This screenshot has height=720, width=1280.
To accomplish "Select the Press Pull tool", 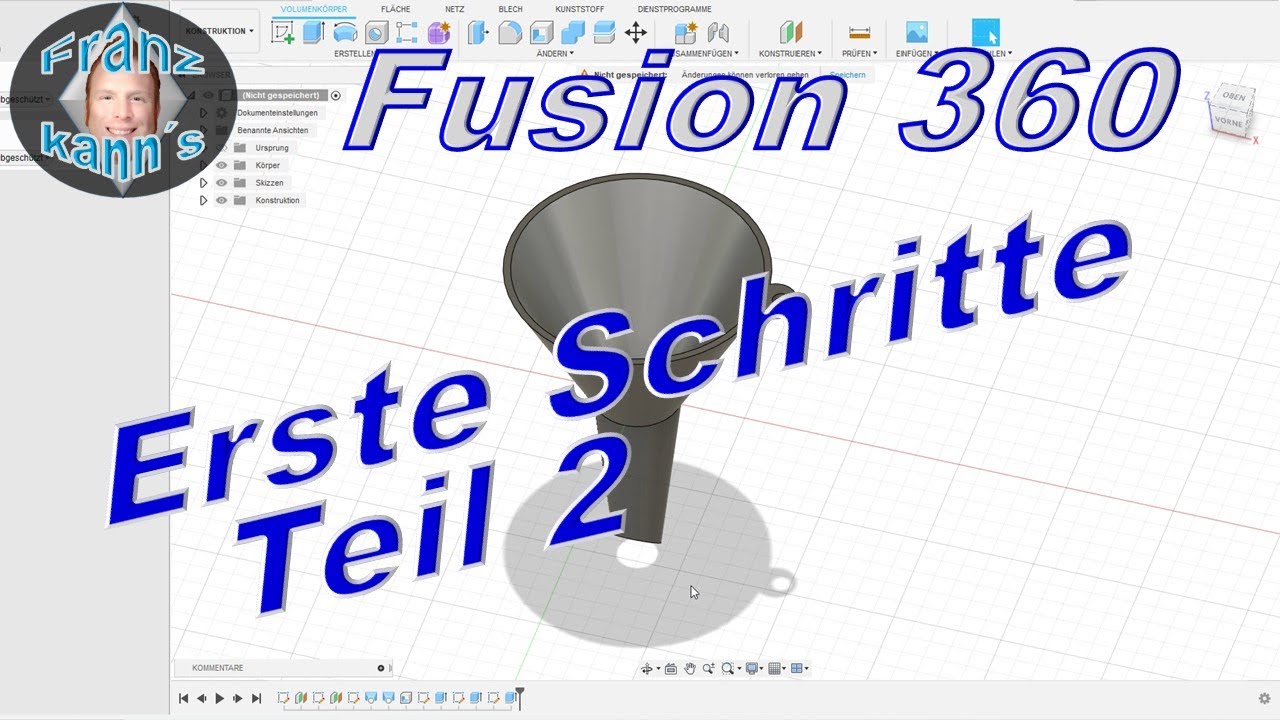I will coord(479,32).
